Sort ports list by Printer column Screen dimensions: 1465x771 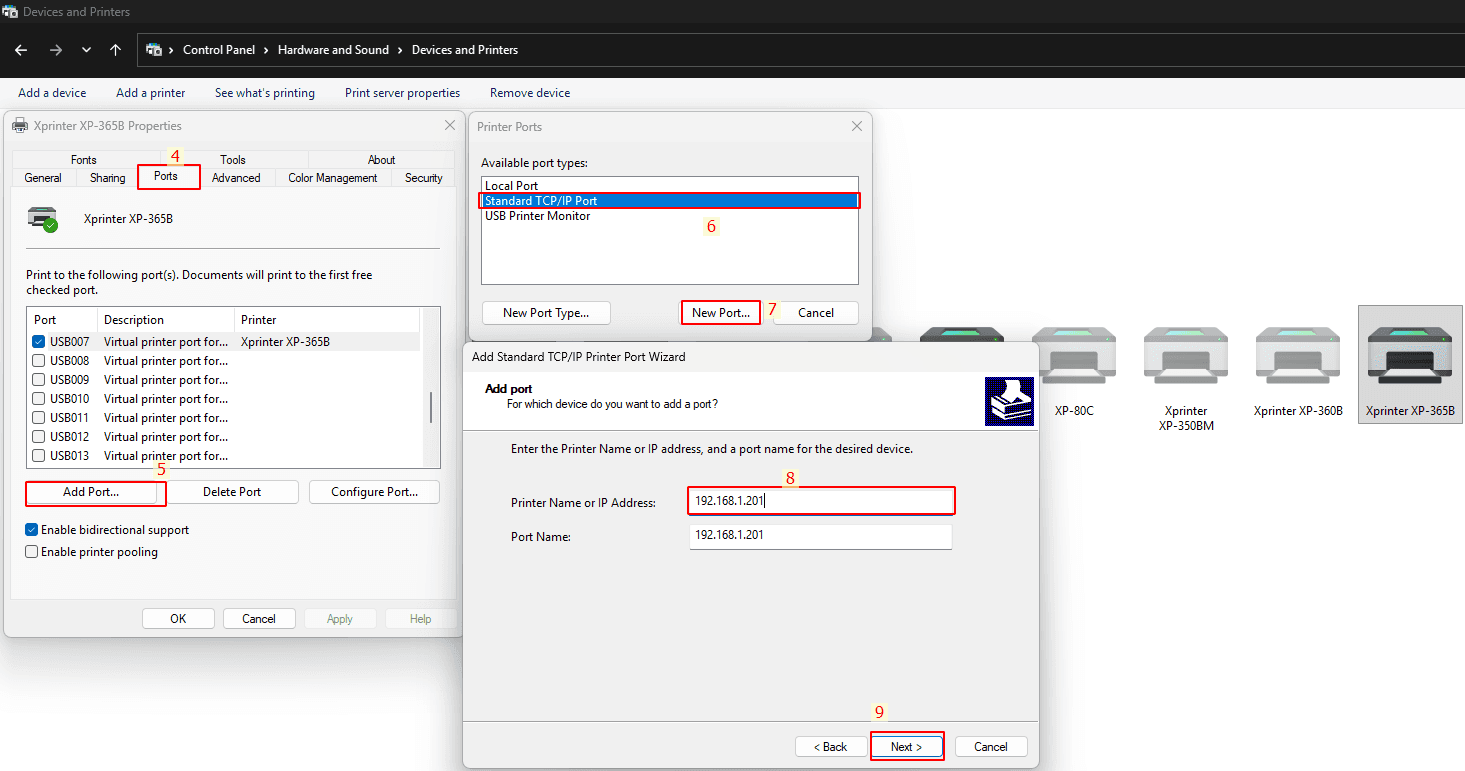pyautogui.click(x=328, y=320)
